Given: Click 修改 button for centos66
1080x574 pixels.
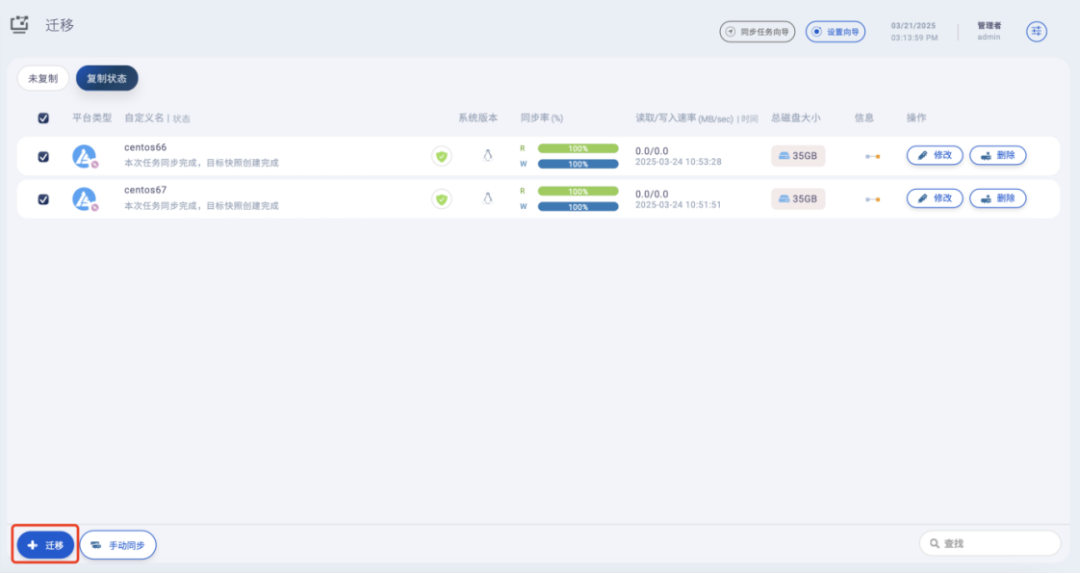Looking at the screenshot, I should [x=934, y=155].
